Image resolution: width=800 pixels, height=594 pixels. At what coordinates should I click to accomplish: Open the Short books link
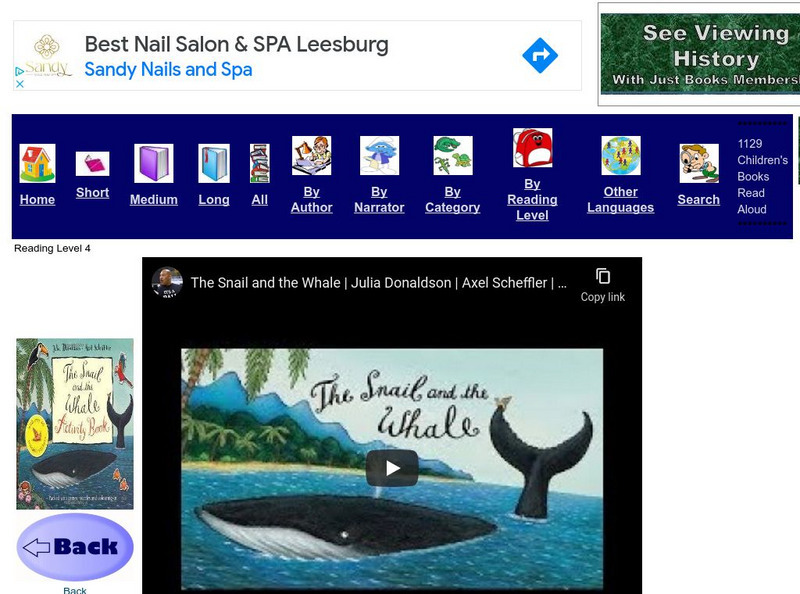(92, 192)
